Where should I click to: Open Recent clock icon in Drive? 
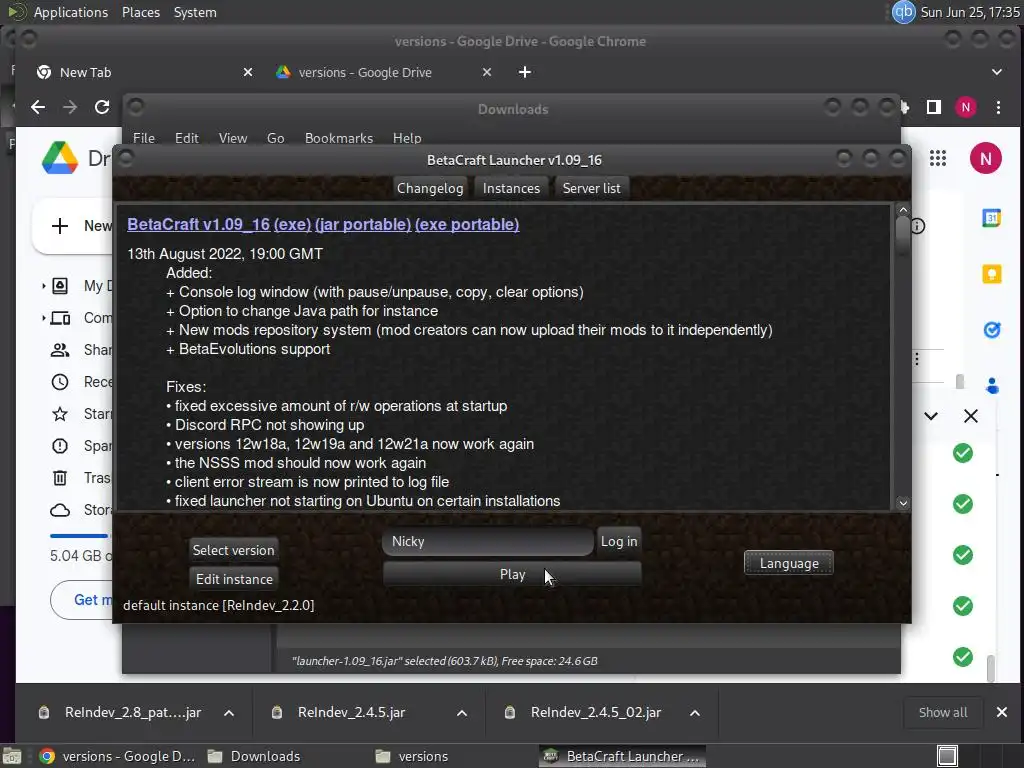(x=60, y=382)
